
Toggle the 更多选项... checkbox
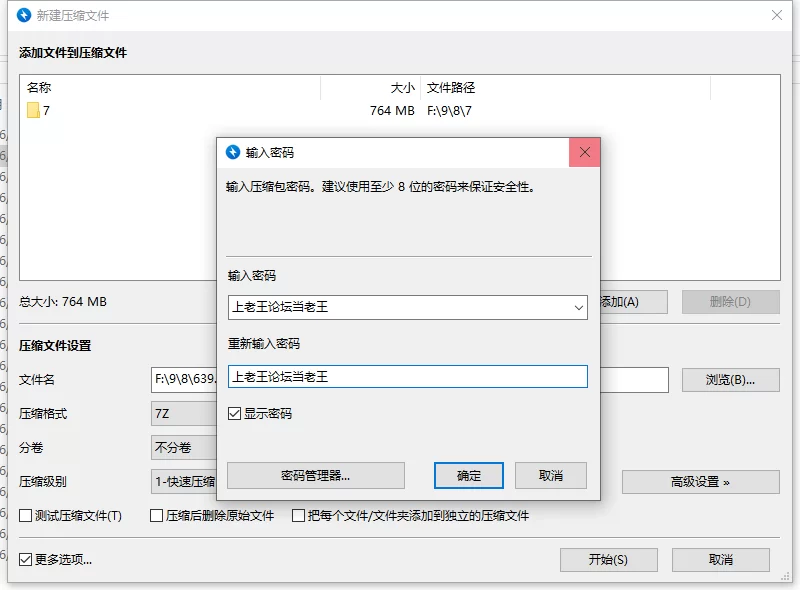pos(25,559)
